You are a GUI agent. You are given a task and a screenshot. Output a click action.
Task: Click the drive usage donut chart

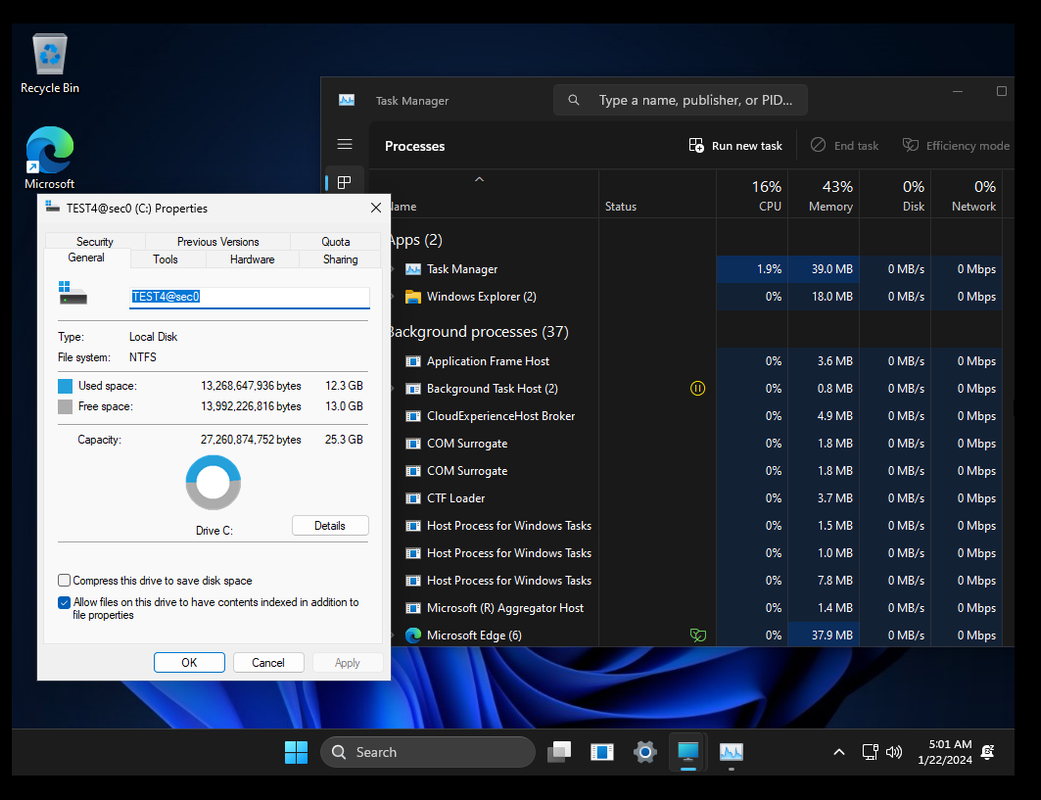[x=213, y=483]
